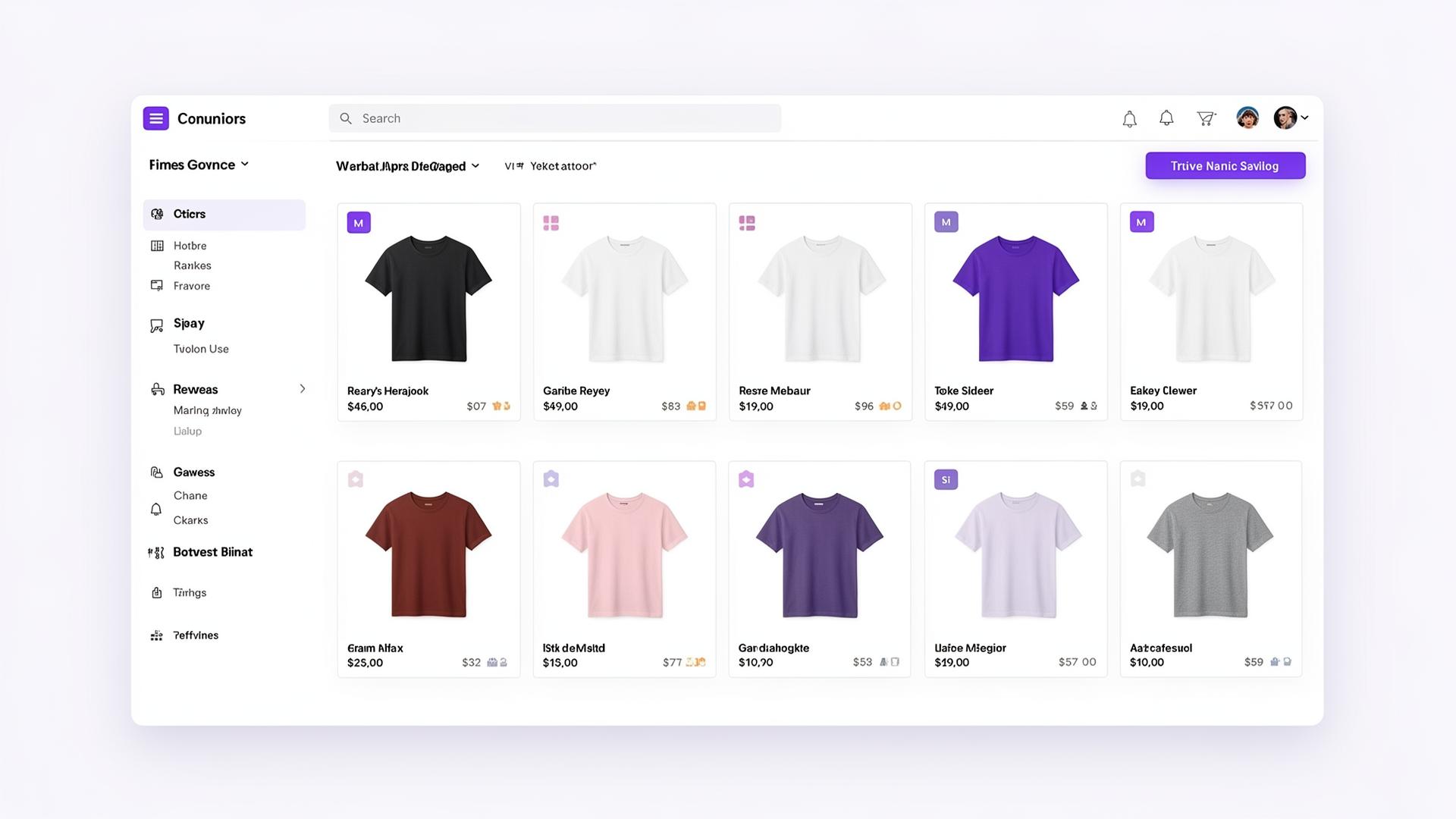
Task: Click the M badge on Eakey Clewer card
Action: (1141, 222)
